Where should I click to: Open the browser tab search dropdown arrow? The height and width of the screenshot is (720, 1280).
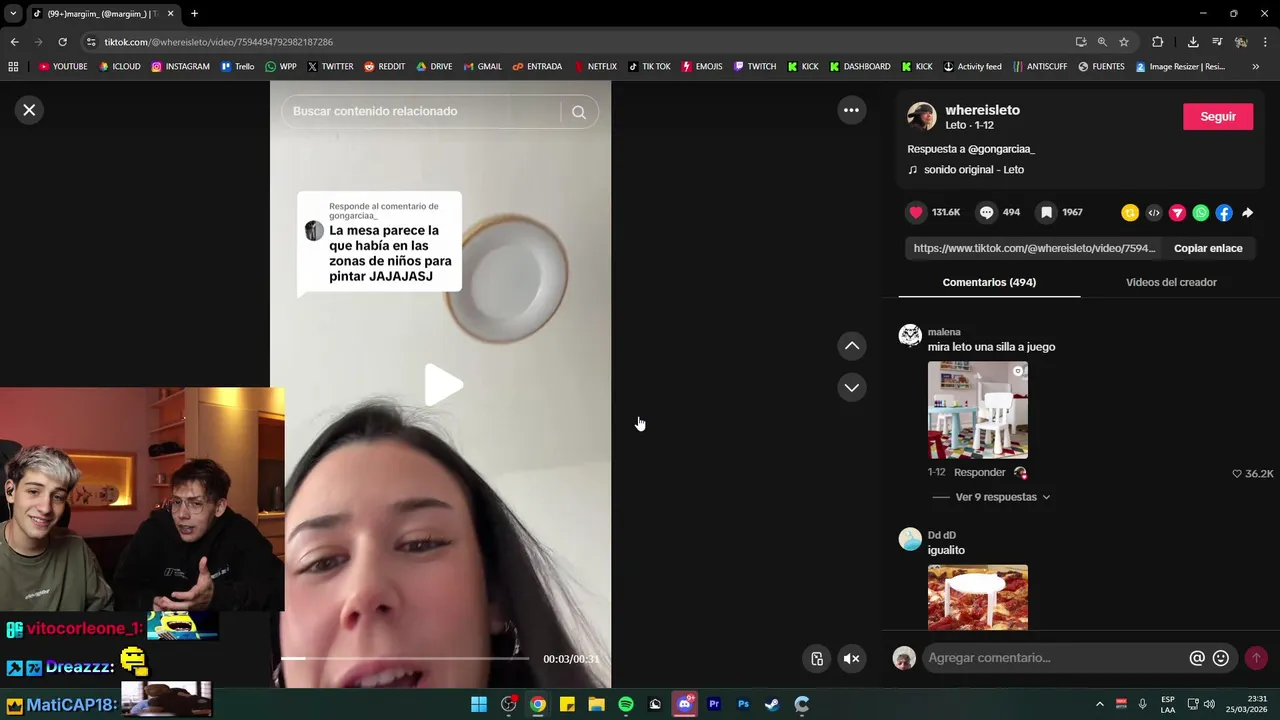(13, 14)
